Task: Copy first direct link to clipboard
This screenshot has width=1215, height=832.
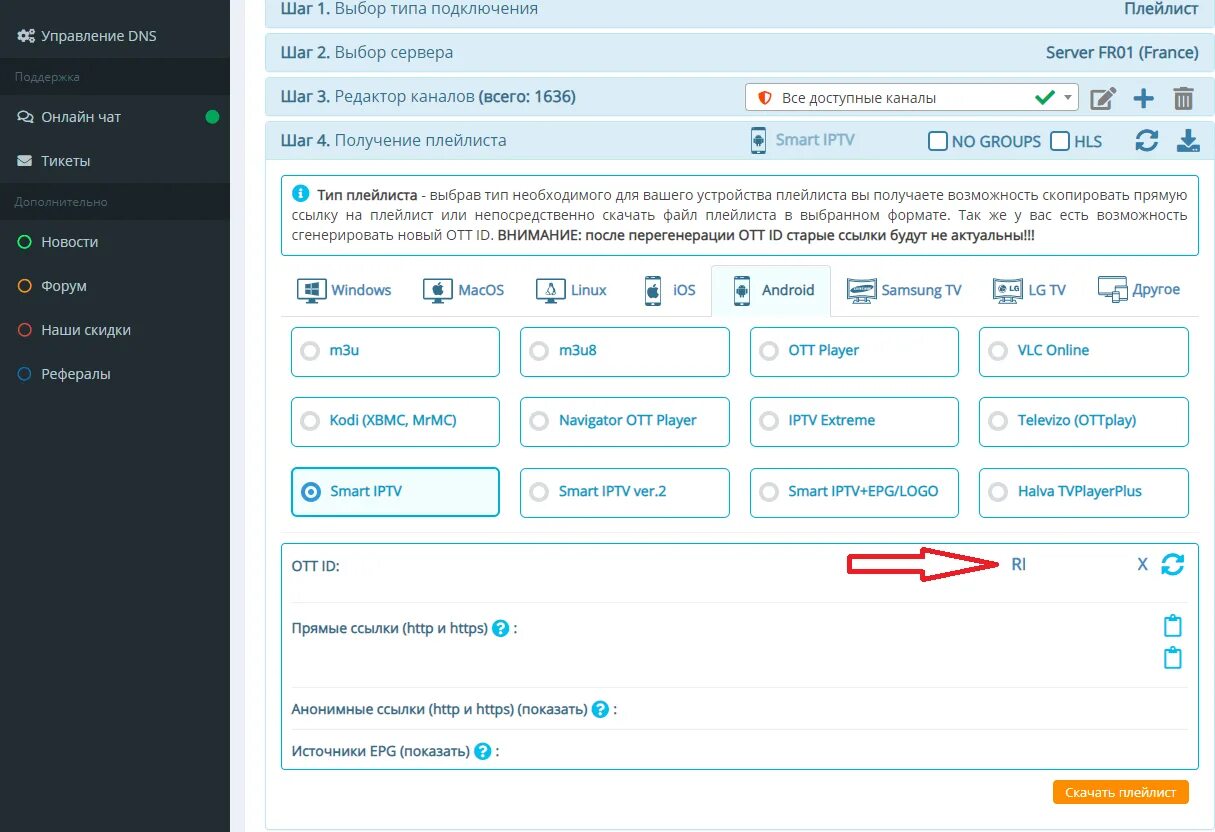Action: [1173, 626]
